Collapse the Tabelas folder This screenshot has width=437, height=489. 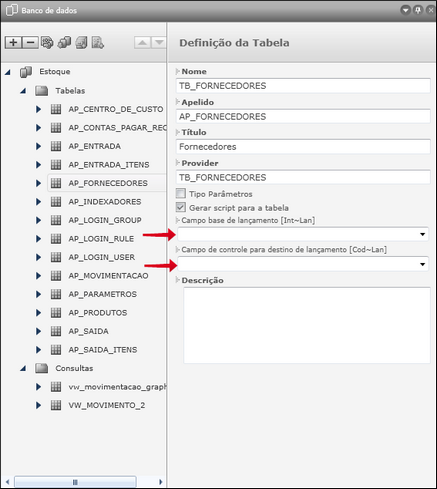coord(23,91)
